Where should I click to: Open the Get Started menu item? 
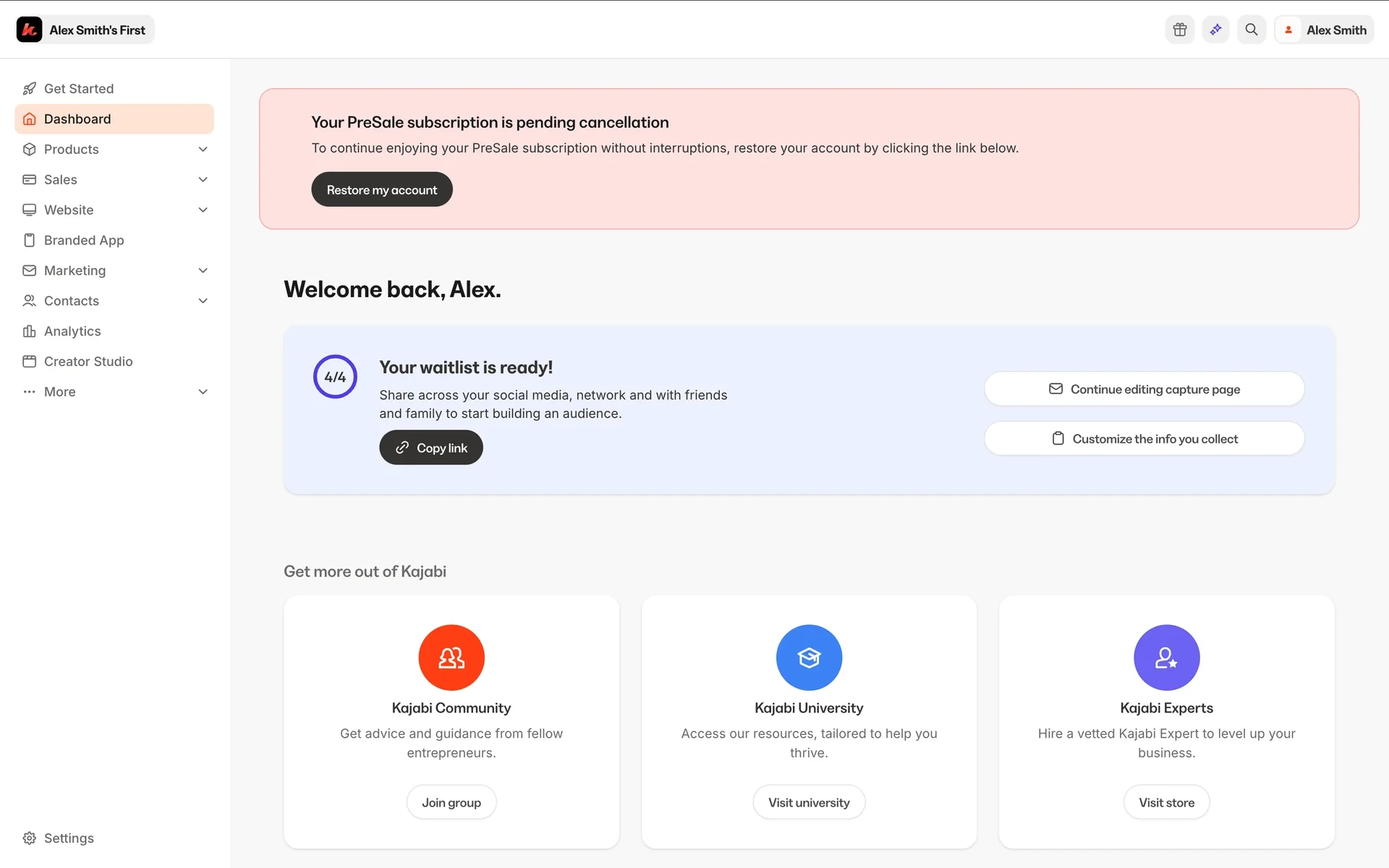point(114,88)
